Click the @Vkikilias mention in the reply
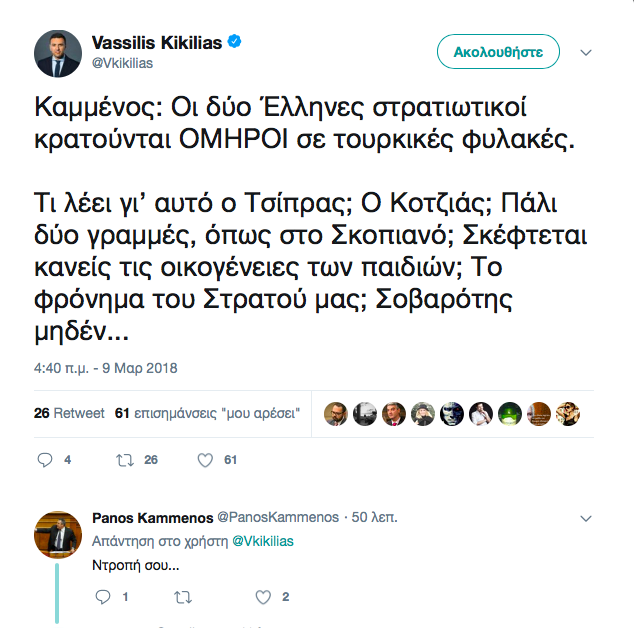 [263, 540]
